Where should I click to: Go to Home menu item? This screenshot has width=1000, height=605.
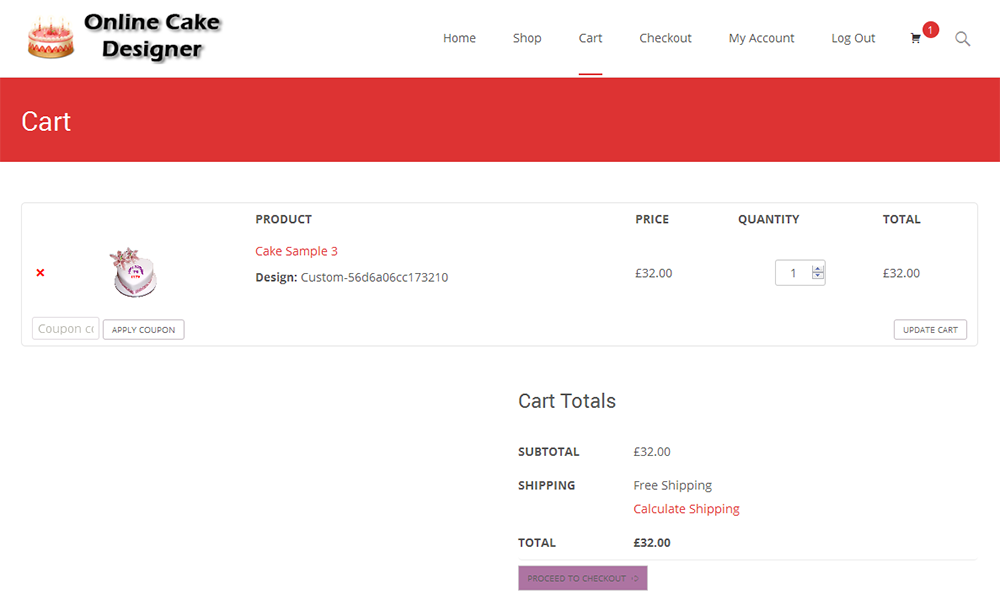(459, 38)
